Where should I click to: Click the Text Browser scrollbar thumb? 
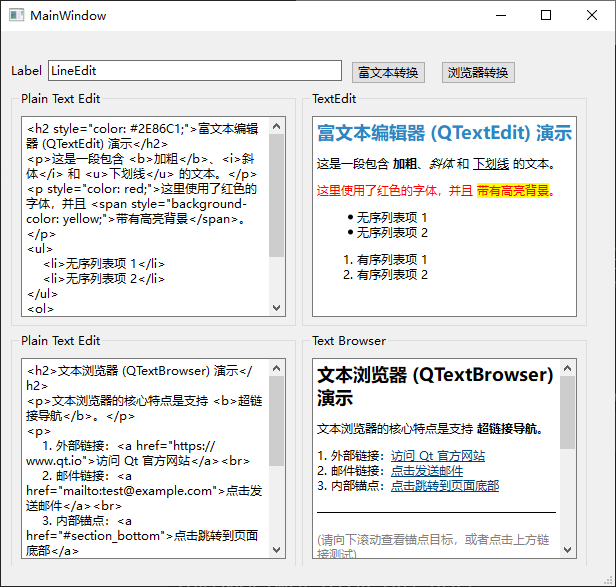coord(567,413)
